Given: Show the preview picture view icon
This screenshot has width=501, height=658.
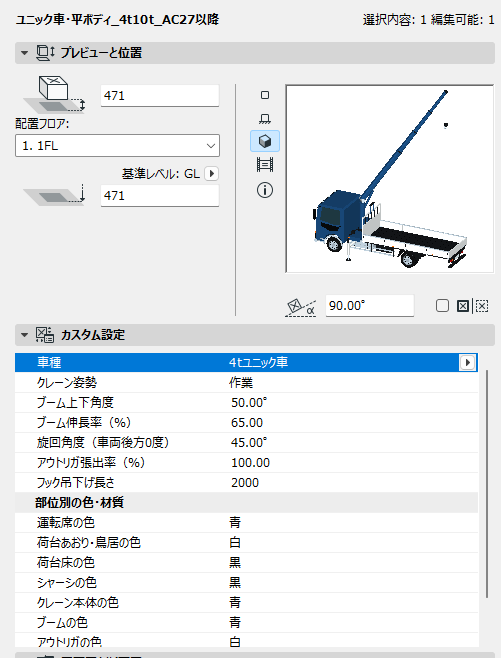Looking at the screenshot, I should pyautogui.click(x=265, y=164).
